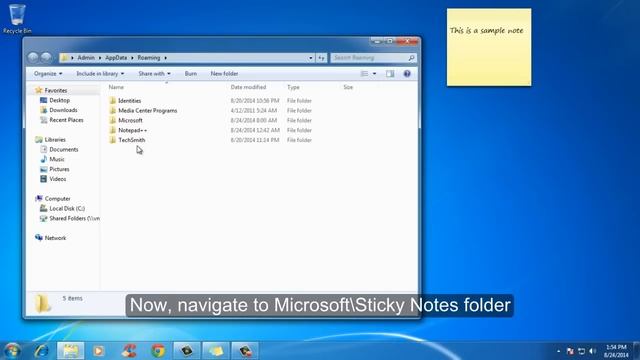Show the preview pane icon

coord(390,74)
